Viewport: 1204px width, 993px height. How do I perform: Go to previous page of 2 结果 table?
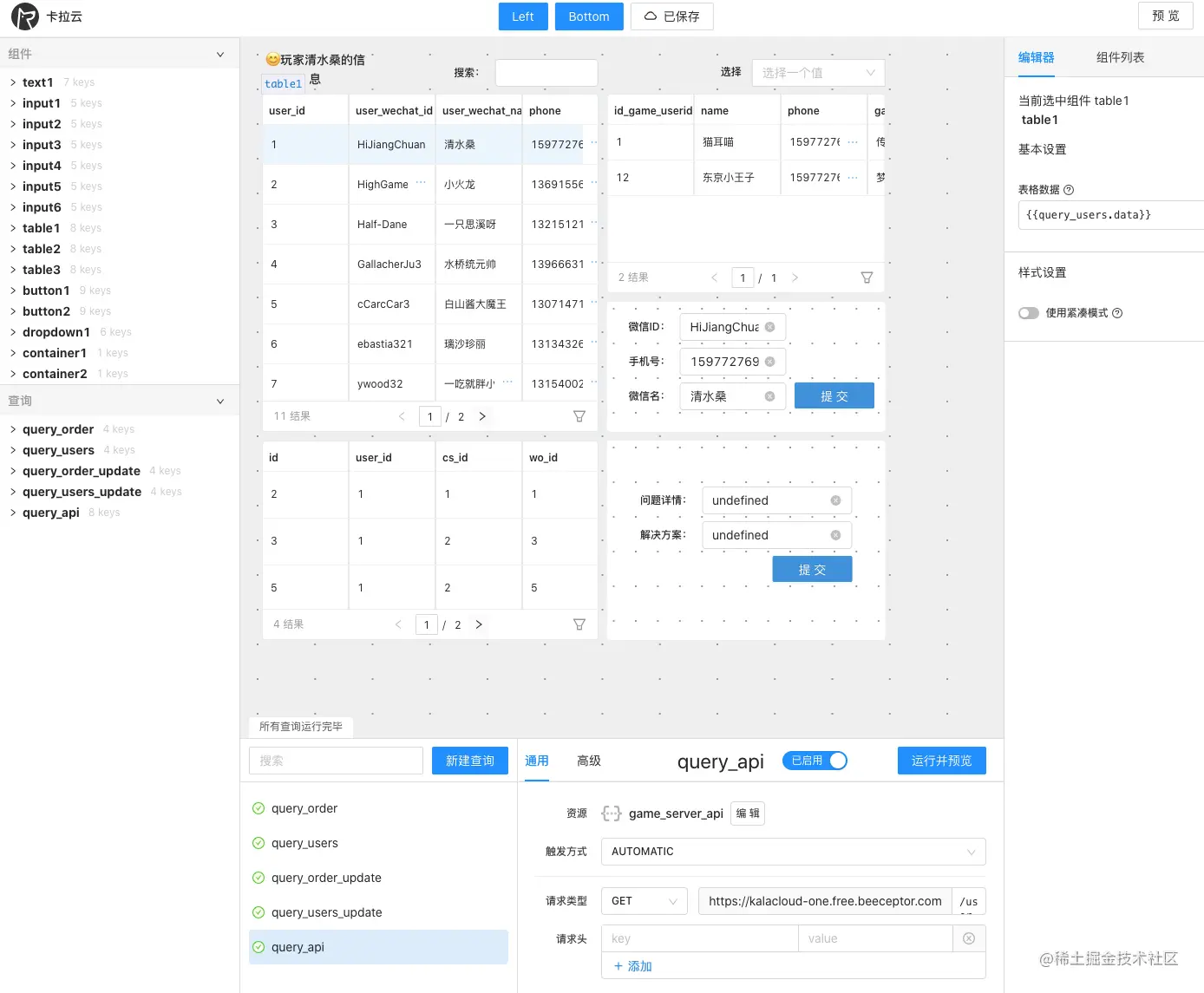coord(714,278)
